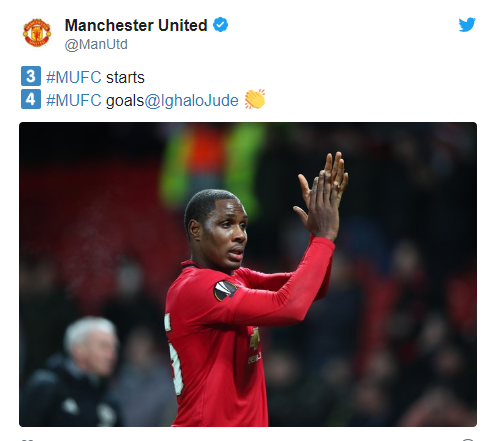The image size is (491, 441).
Task: Click the clapping hands emoji
Action: point(255,99)
